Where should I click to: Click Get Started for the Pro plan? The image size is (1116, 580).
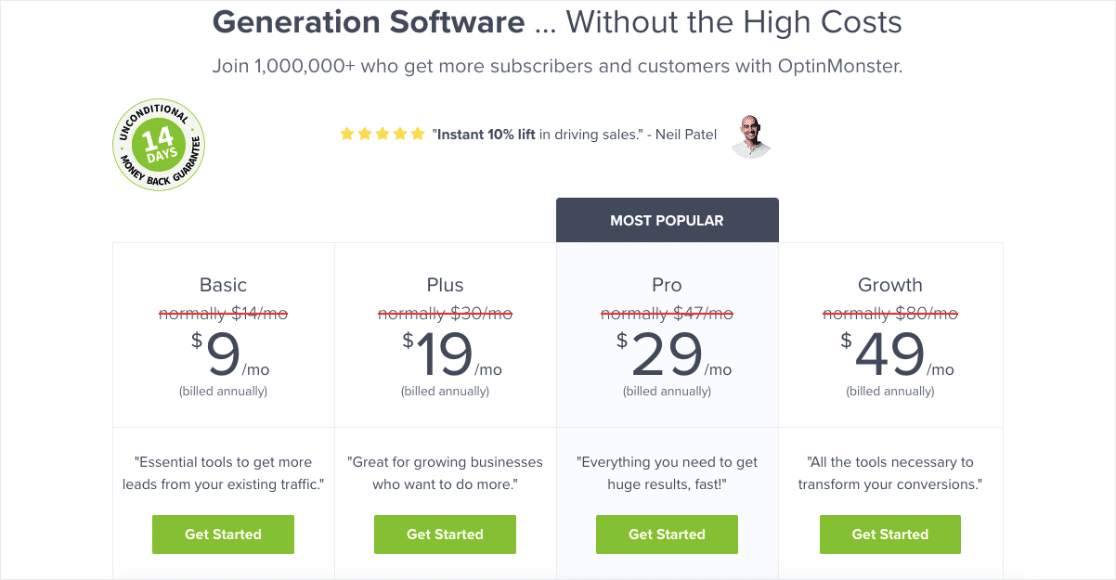pos(667,534)
